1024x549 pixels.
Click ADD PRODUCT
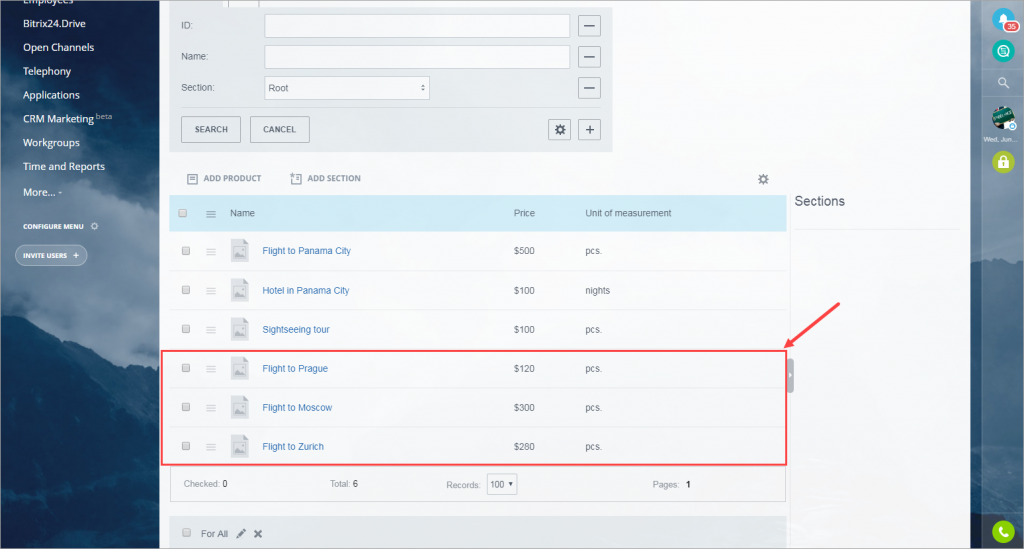pos(224,178)
